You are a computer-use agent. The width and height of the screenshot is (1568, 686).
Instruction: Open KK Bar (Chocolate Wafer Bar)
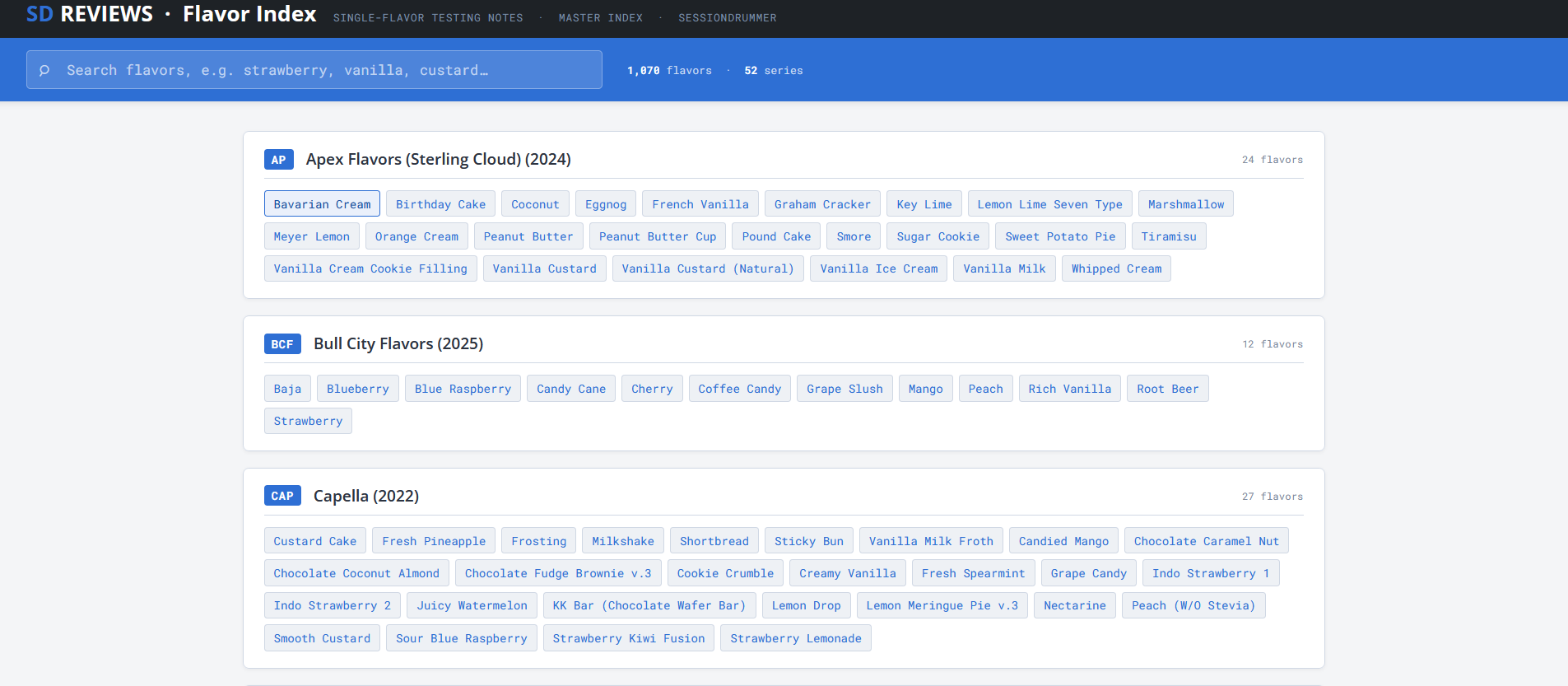(x=649, y=605)
